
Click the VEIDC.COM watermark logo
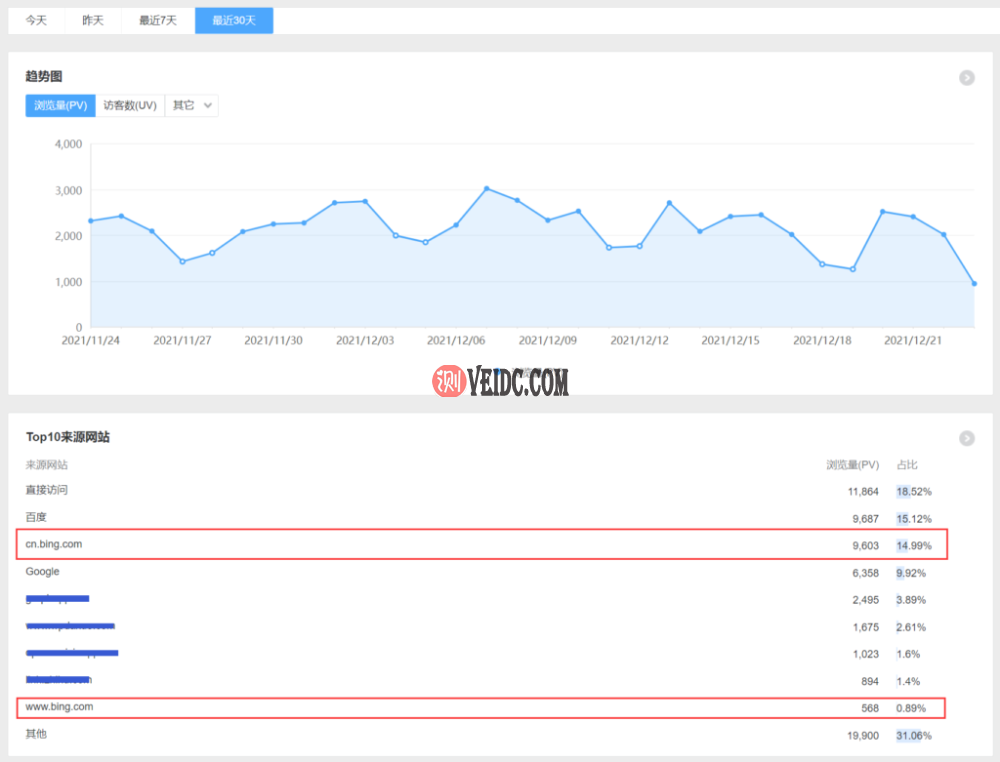(501, 381)
